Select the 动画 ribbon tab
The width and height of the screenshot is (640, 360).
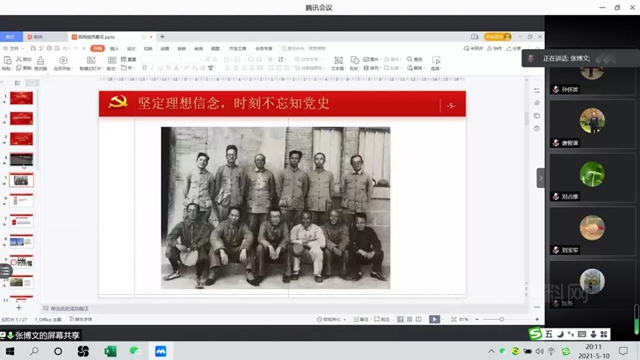(x=164, y=49)
